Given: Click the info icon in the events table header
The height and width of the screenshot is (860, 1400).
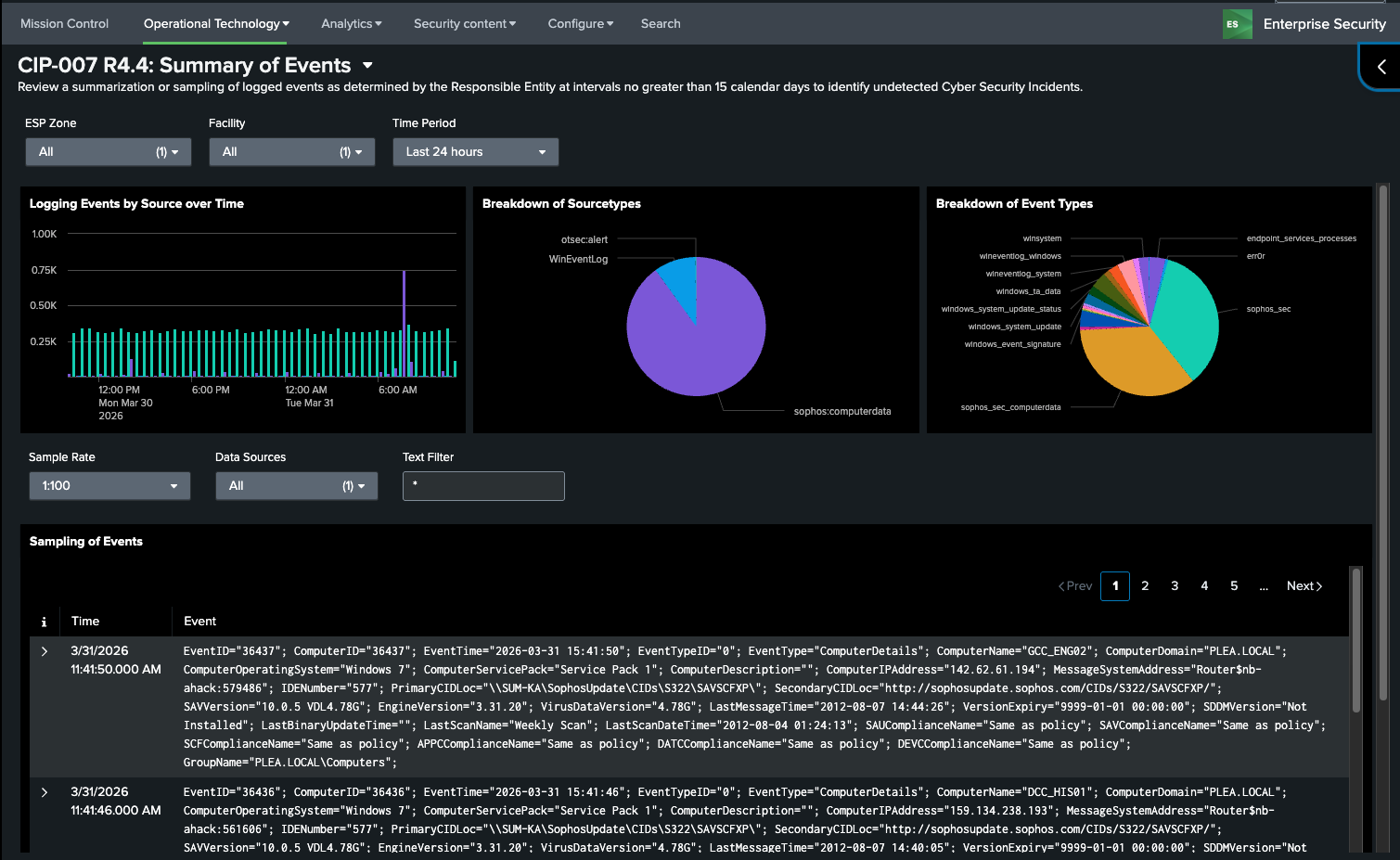Looking at the screenshot, I should click(x=44, y=622).
